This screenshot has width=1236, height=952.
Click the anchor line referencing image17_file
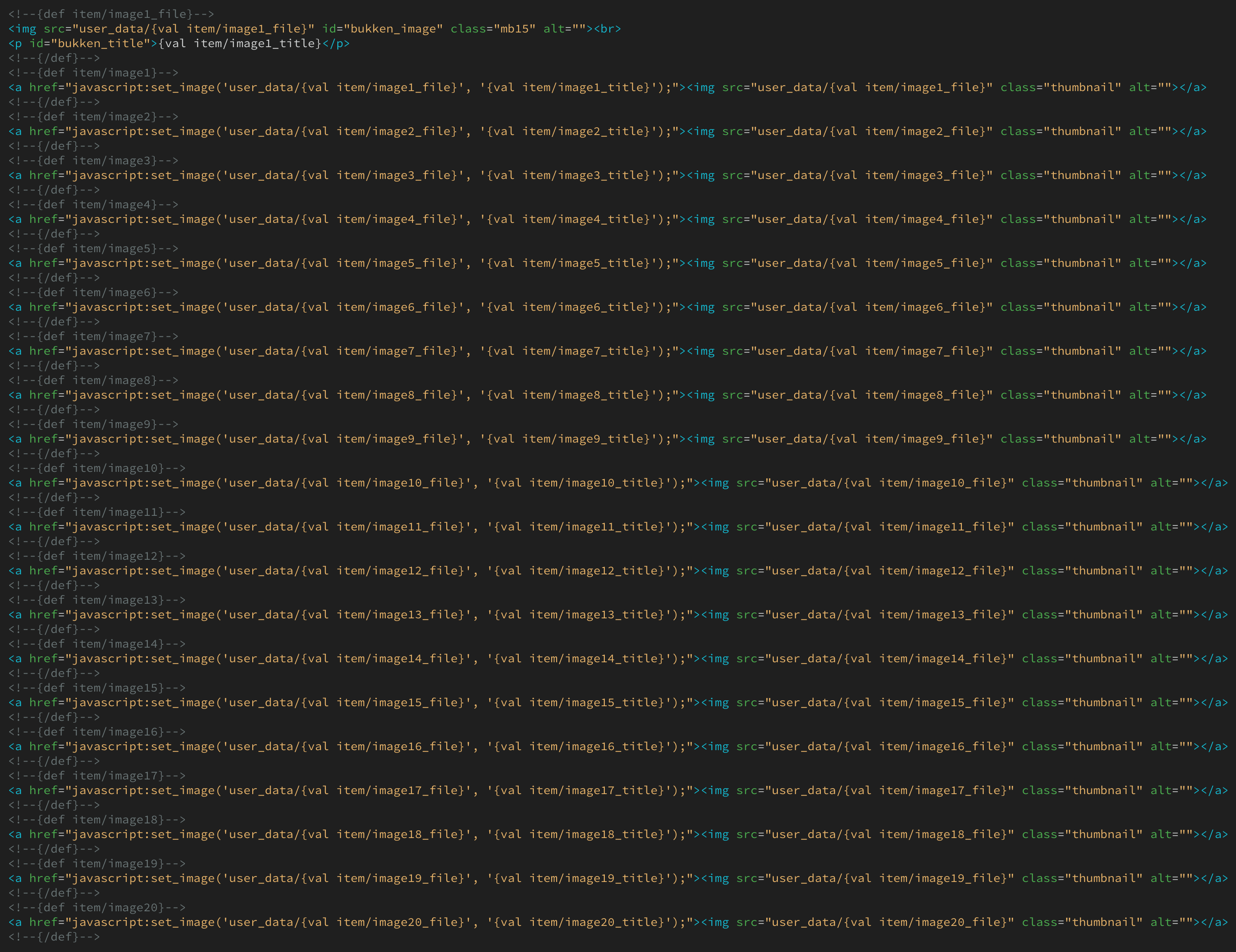click(x=618, y=791)
